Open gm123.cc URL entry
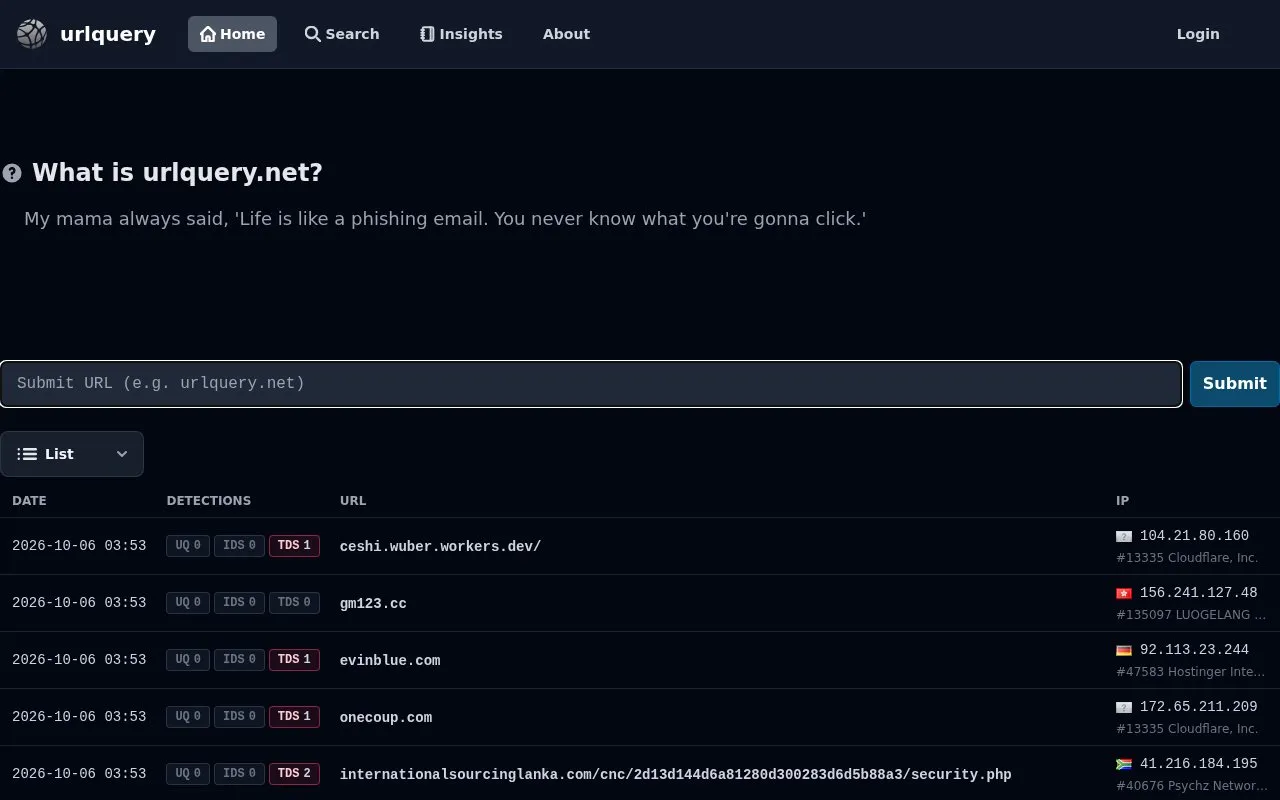The height and width of the screenshot is (800, 1280). [x=373, y=604]
